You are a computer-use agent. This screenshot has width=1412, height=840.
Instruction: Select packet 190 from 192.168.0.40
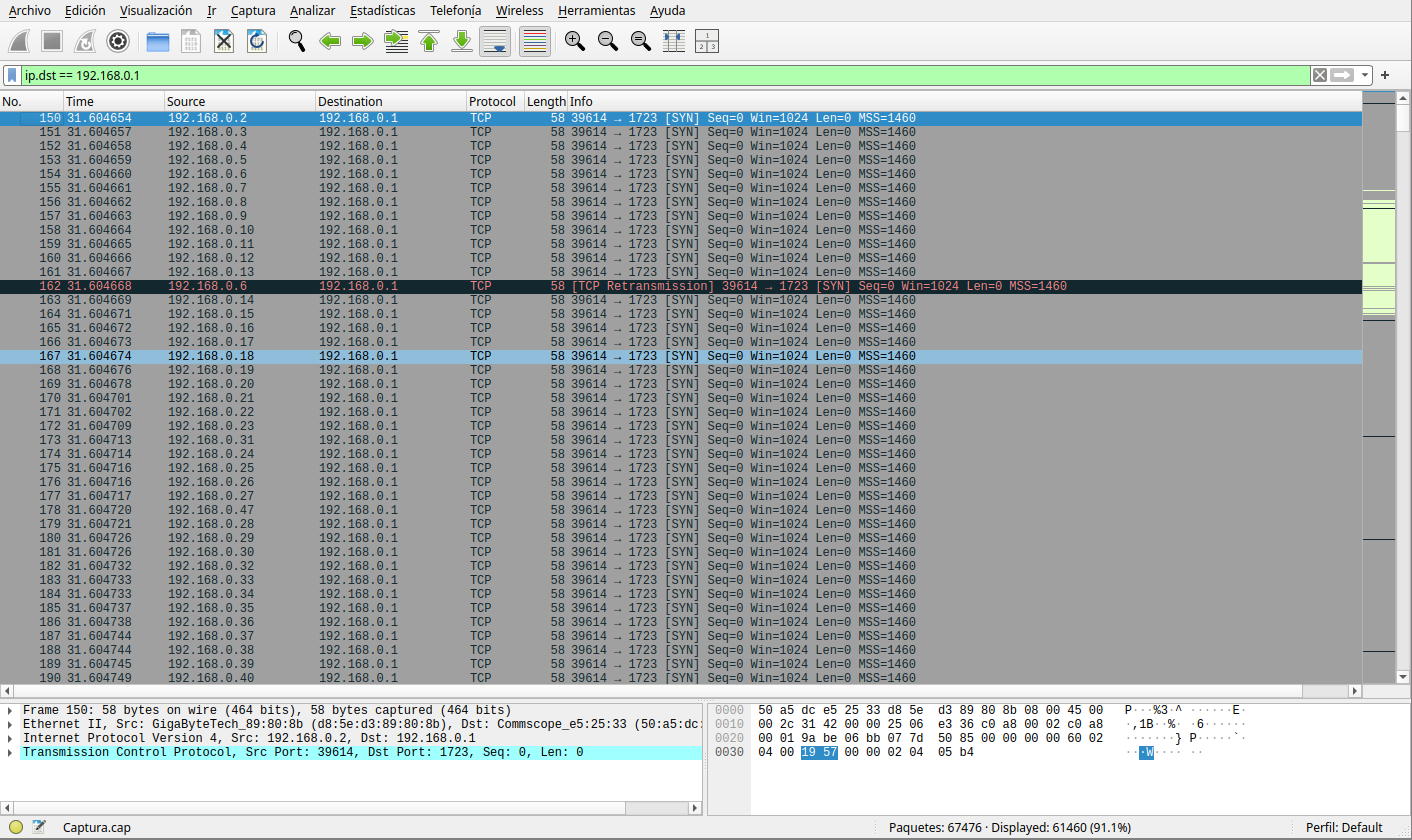pyautogui.click(x=681, y=678)
